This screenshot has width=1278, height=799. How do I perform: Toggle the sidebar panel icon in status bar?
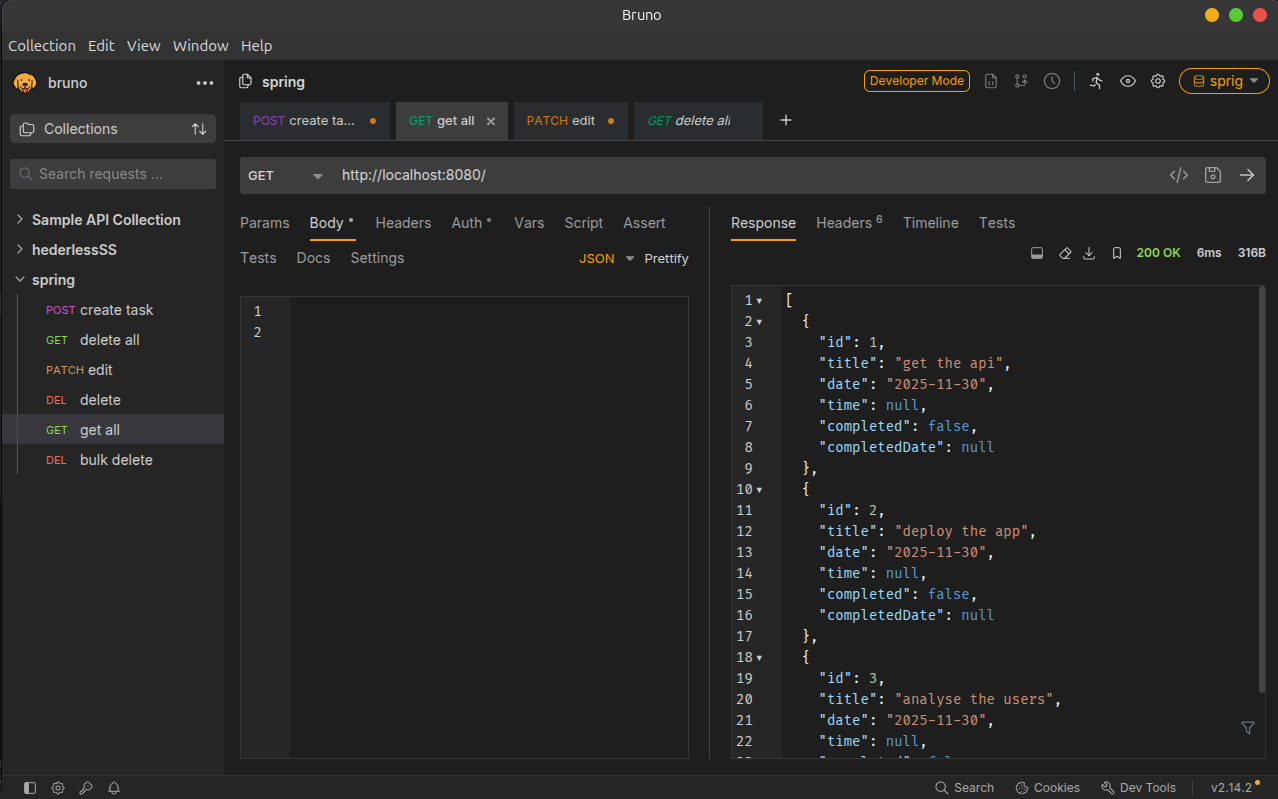(x=30, y=788)
